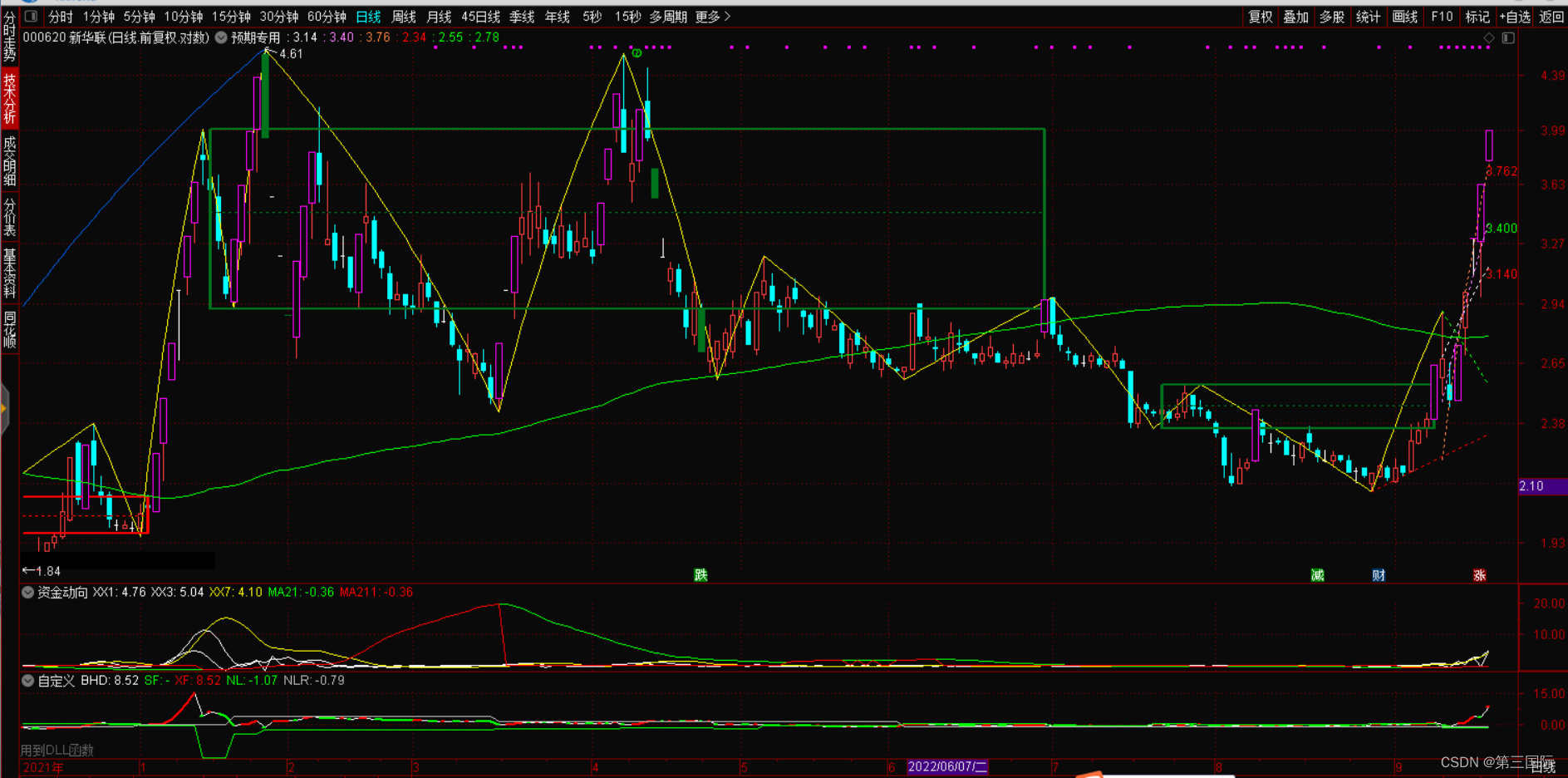Viewport: 1568px width, 778px height.
Task: Click the green circle mark at the second peak
Action: [x=637, y=52]
